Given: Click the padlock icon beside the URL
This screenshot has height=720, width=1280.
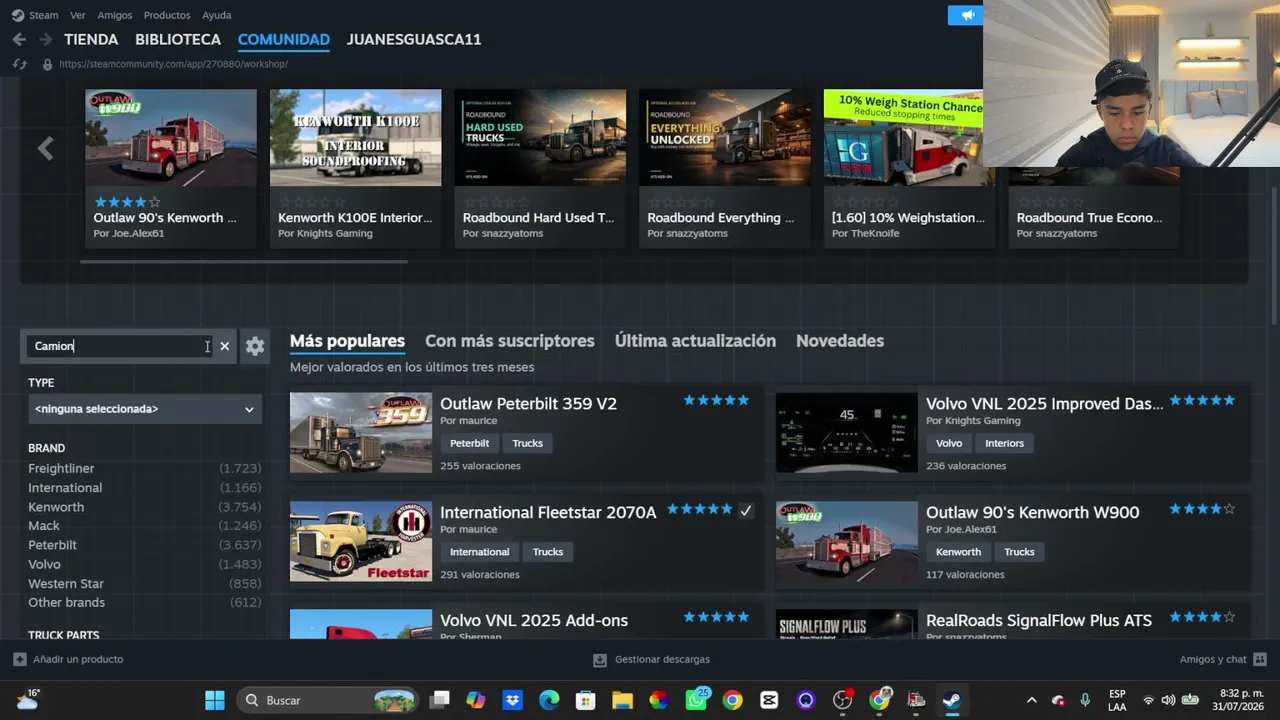Looking at the screenshot, I should tap(47, 64).
